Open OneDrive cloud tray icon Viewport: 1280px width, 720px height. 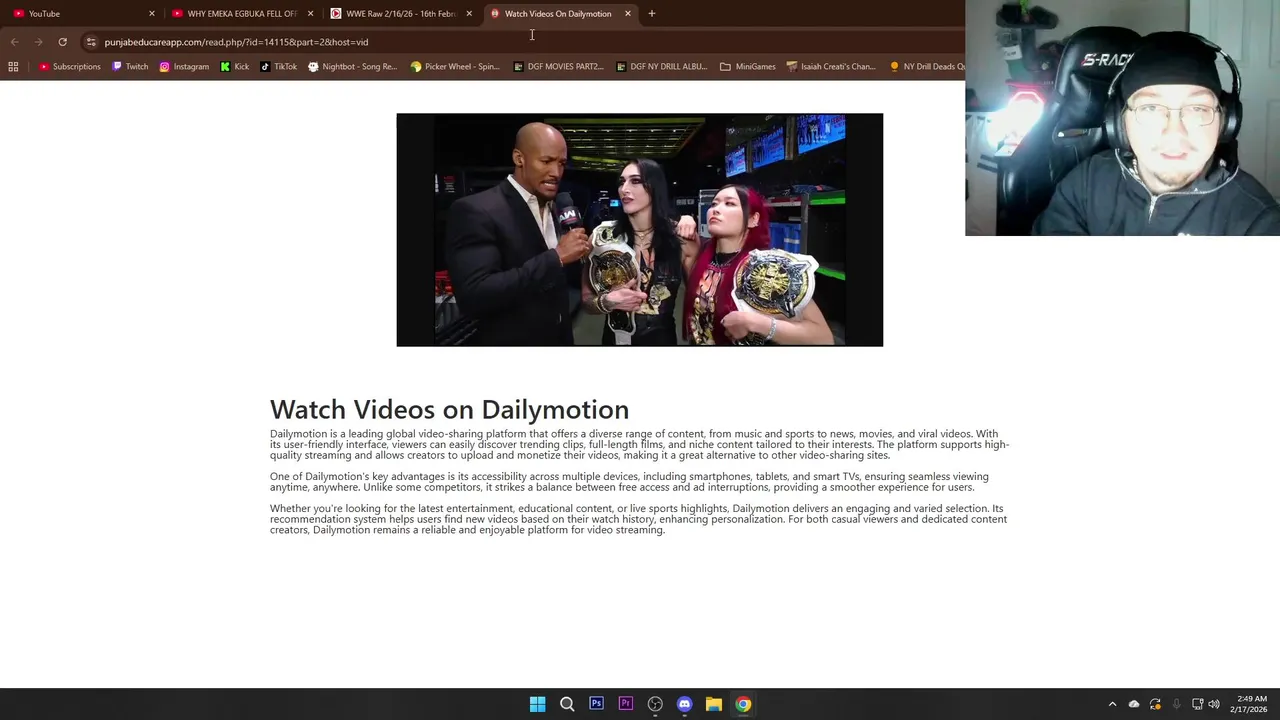pos(1134,704)
